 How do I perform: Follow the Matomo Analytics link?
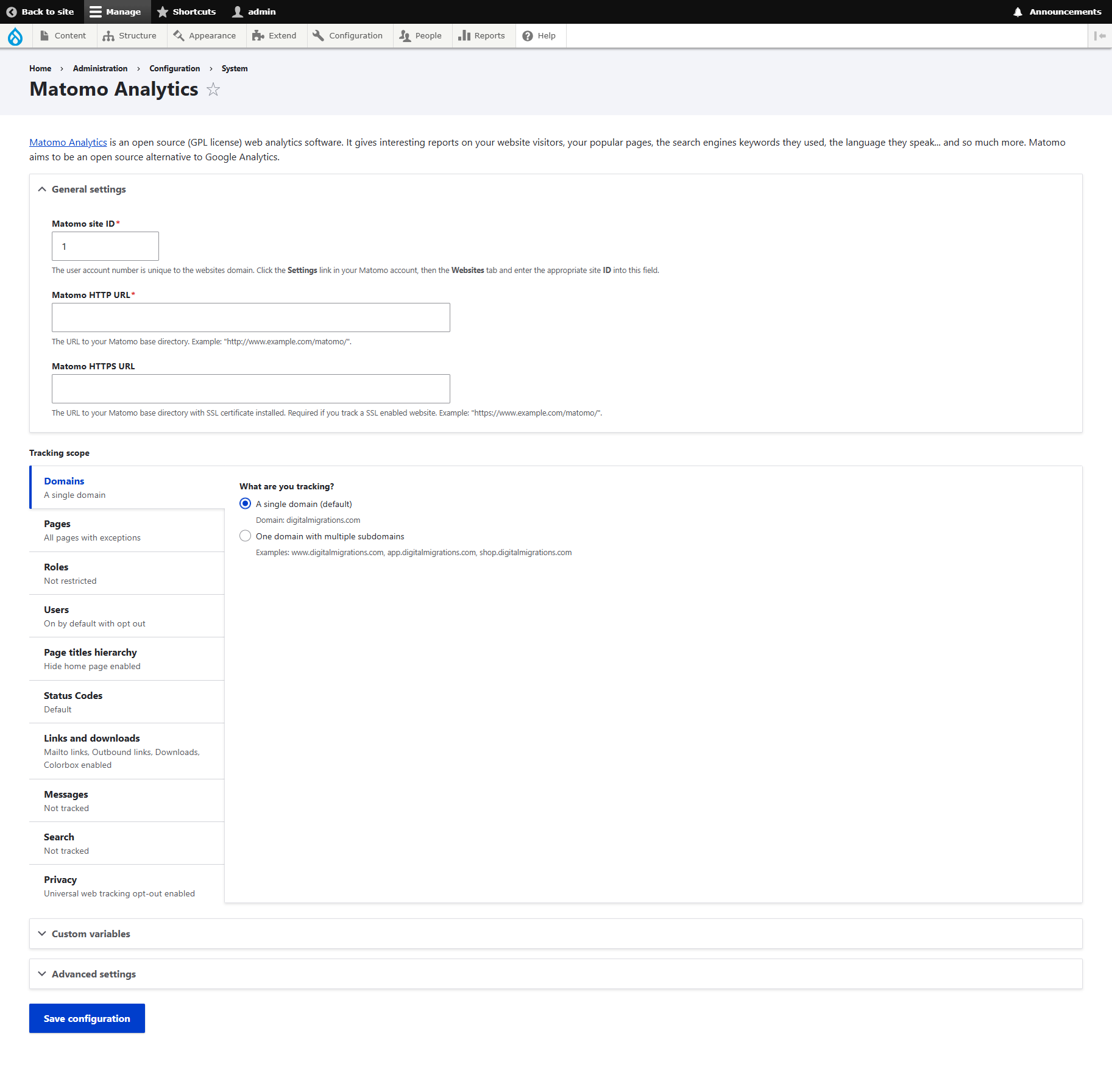(68, 142)
